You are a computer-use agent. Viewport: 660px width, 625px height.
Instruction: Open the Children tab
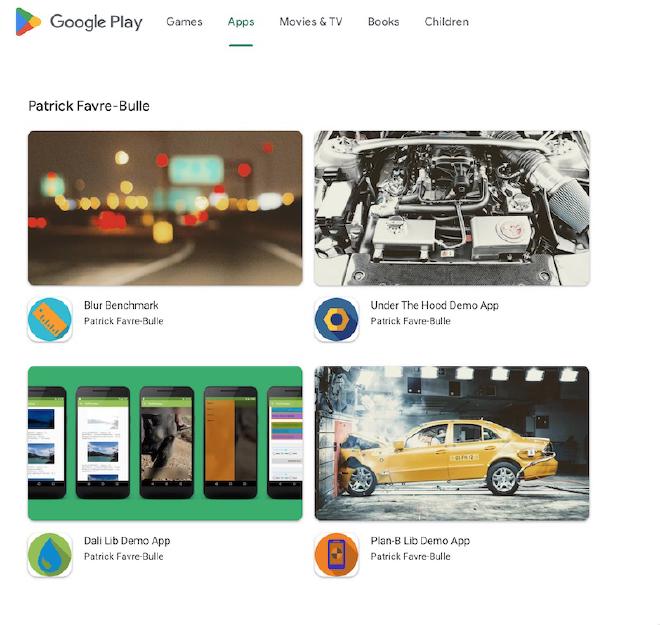[x=446, y=22]
